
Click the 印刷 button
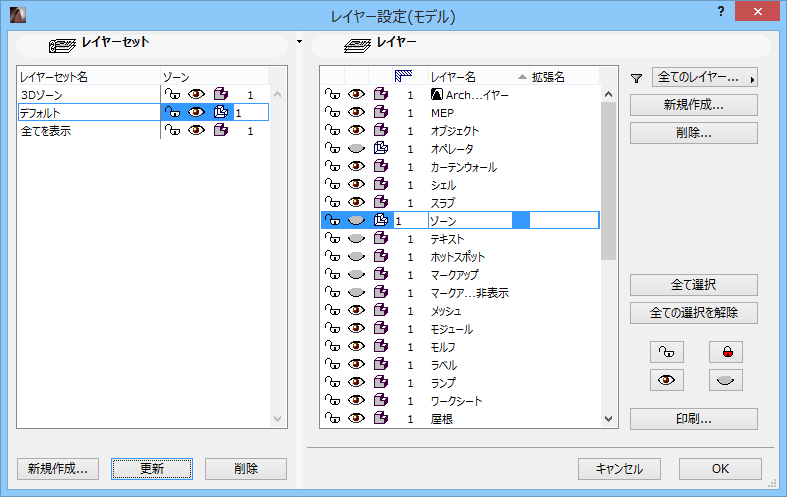[694, 419]
